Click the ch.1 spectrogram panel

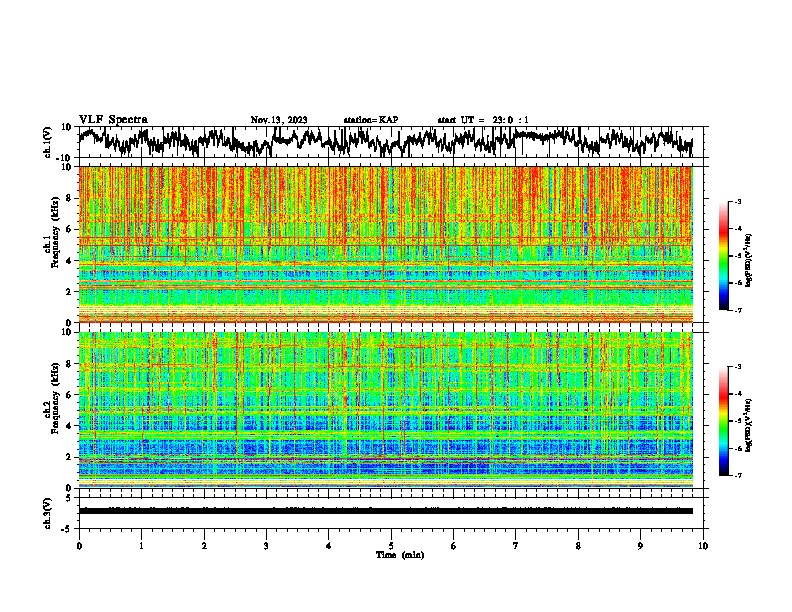coord(386,244)
